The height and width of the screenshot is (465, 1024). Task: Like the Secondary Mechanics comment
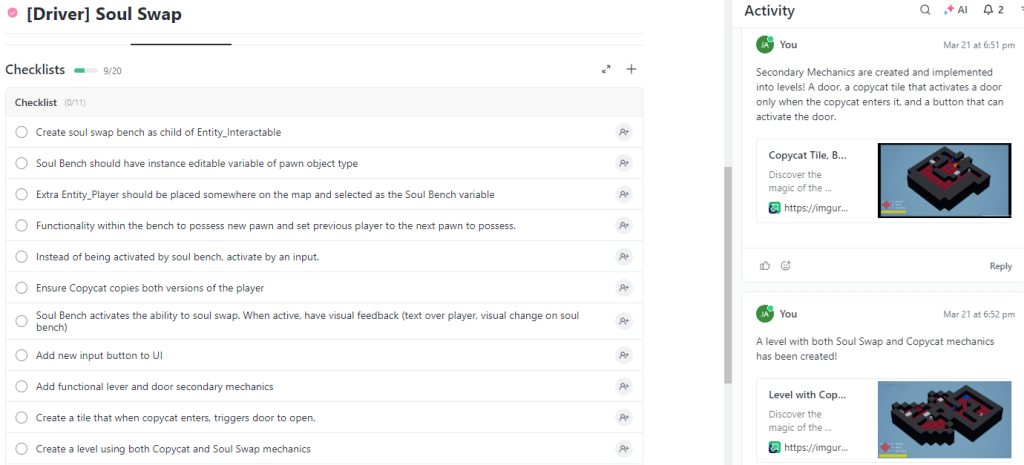click(x=765, y=266)
